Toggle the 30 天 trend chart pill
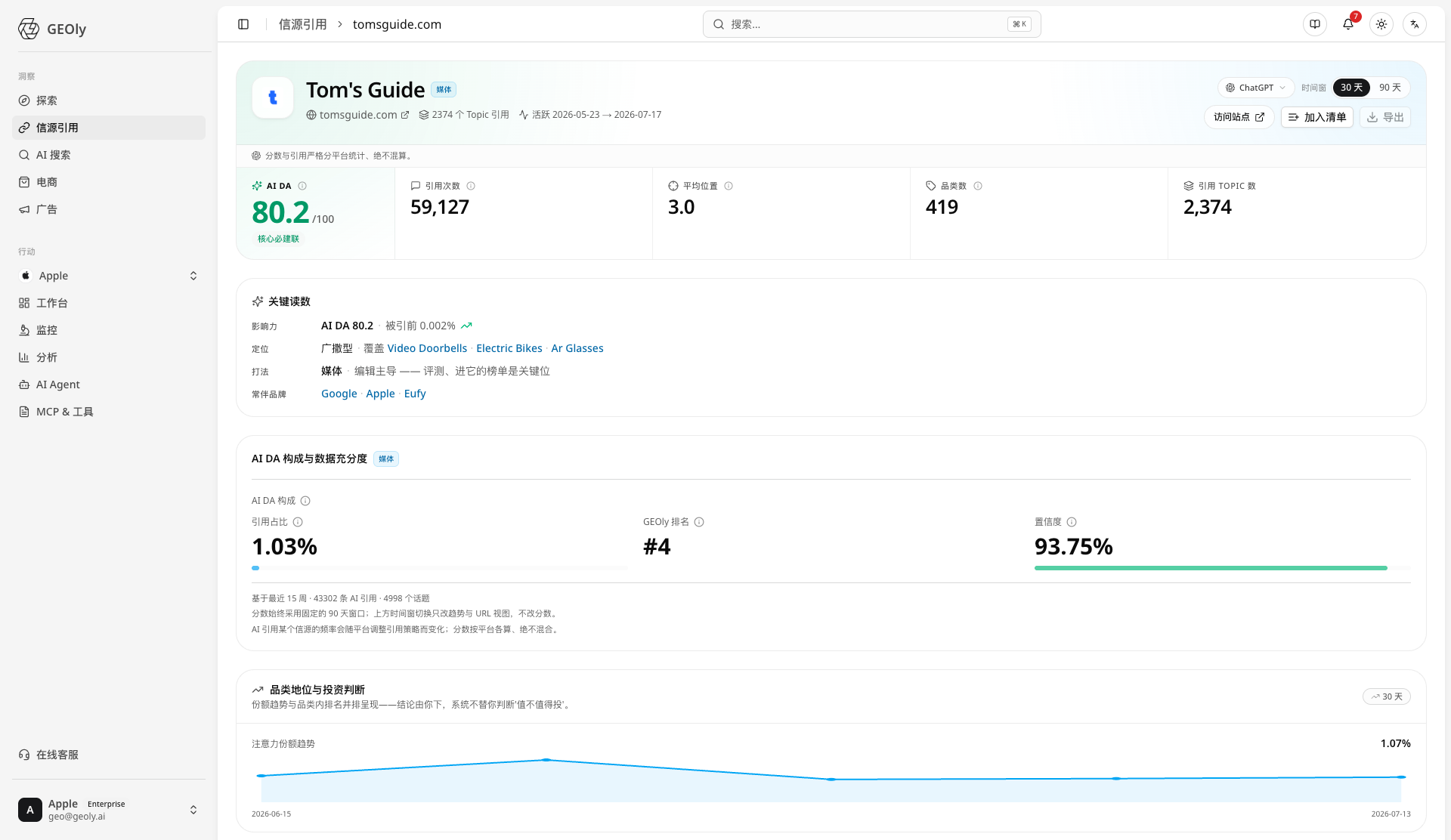 point(1387,696)
